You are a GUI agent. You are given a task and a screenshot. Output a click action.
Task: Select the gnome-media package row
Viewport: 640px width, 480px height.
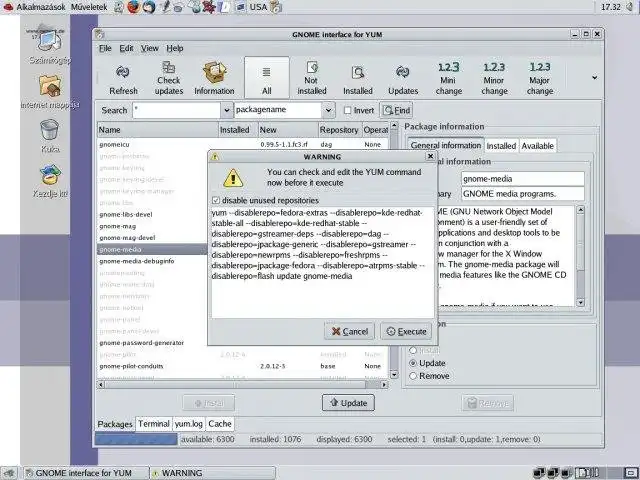152,249
